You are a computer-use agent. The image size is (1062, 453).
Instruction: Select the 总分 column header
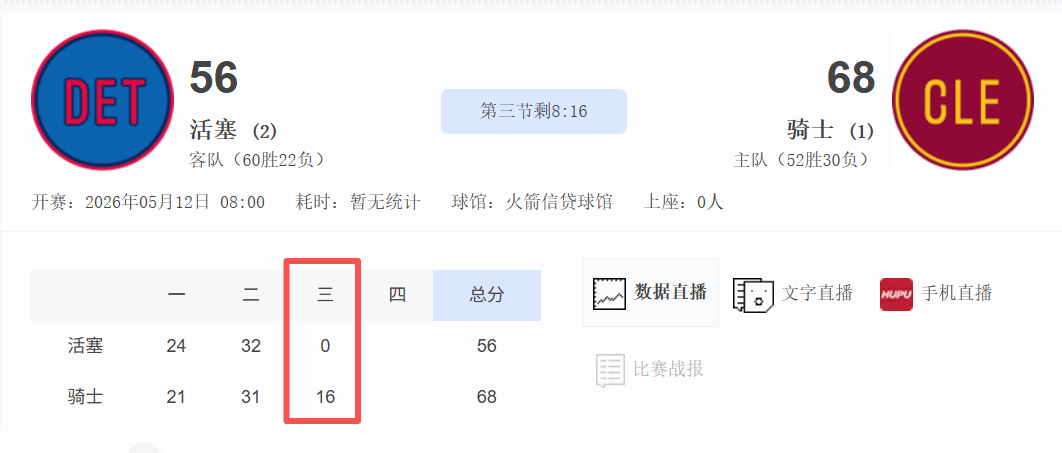[x=487, y=295]
